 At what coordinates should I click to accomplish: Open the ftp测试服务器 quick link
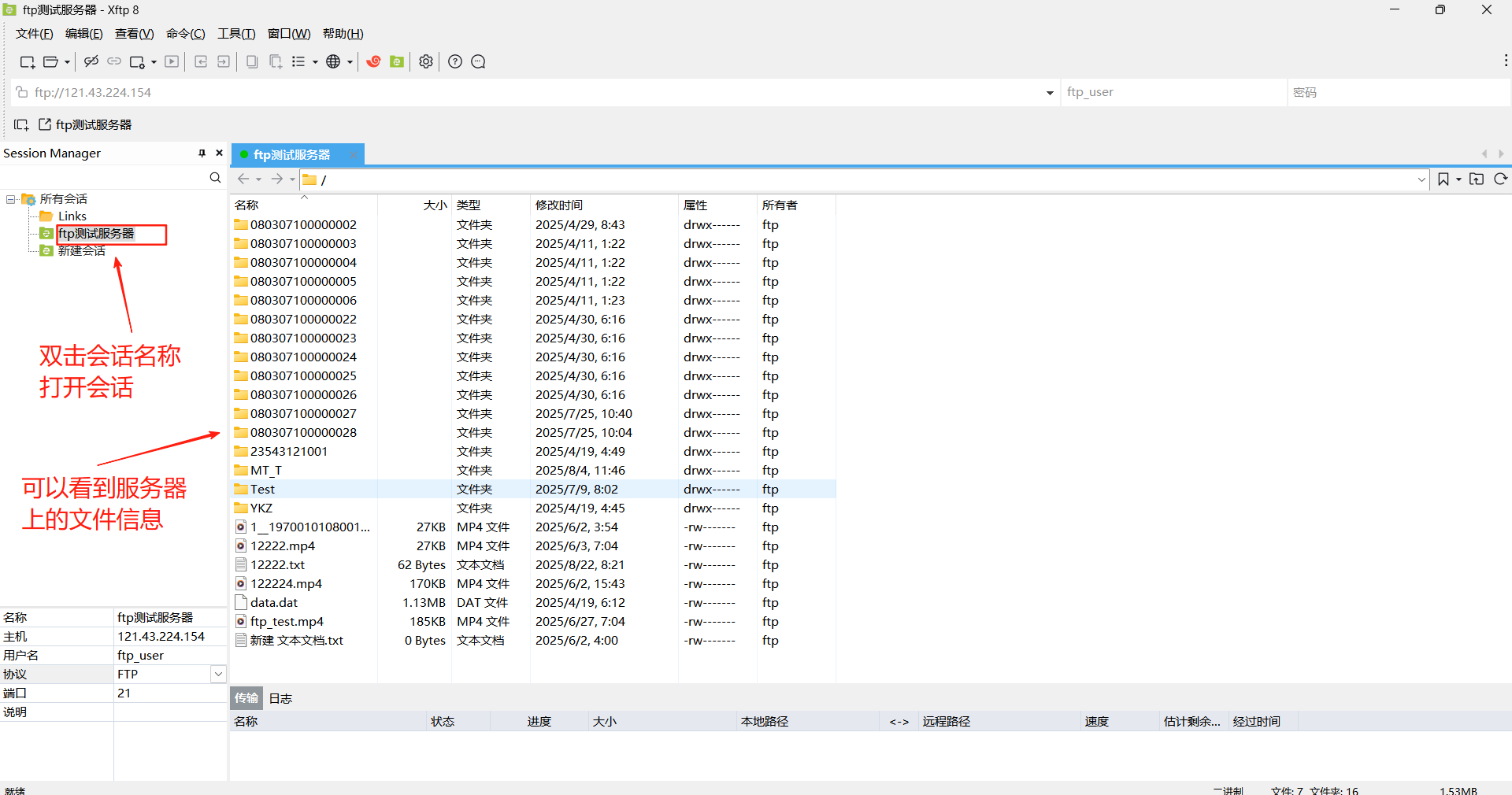(85, 124)
